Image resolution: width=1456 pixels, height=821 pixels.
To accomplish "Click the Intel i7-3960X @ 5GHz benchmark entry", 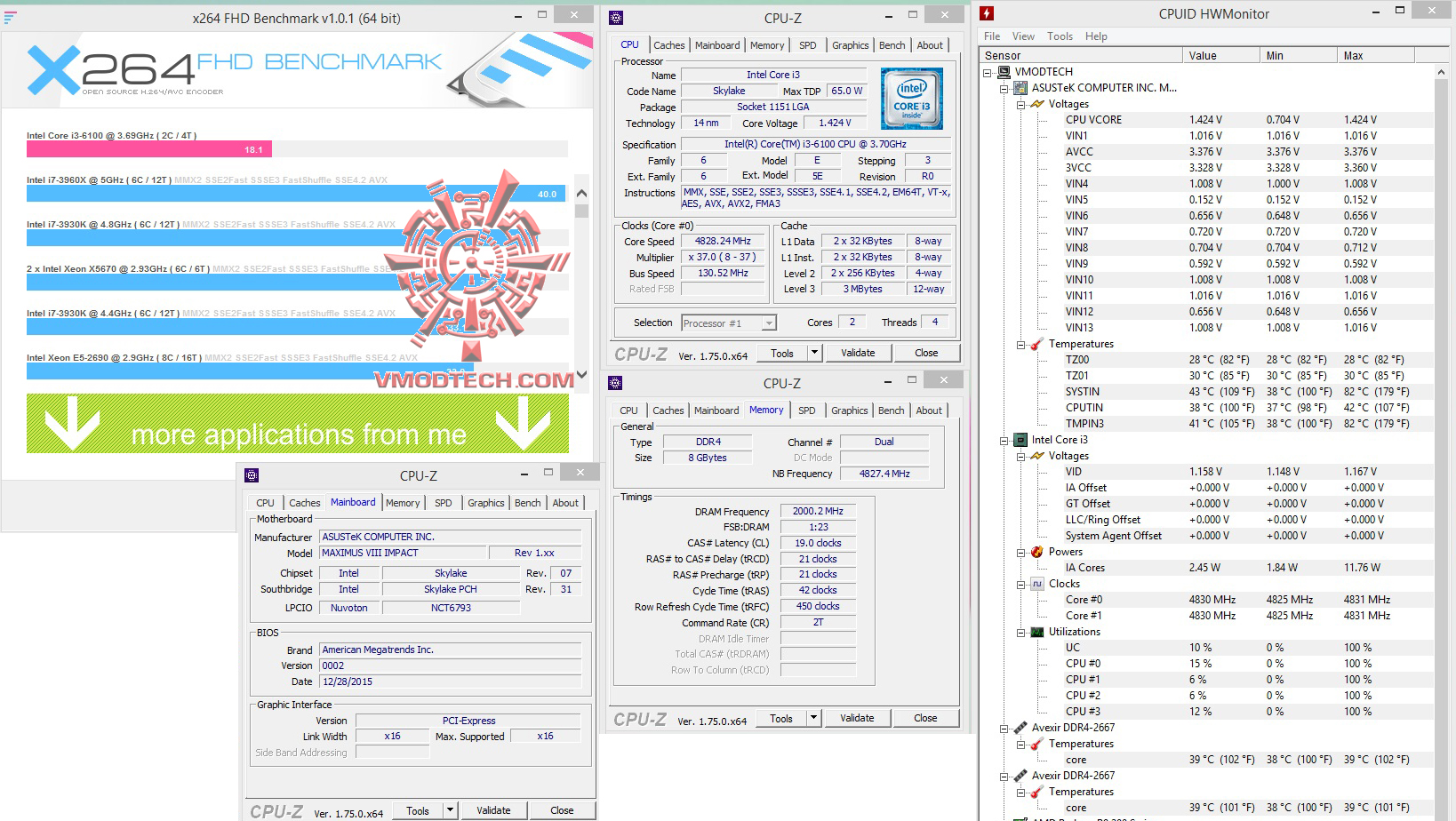I will click(x=297, y=188).
